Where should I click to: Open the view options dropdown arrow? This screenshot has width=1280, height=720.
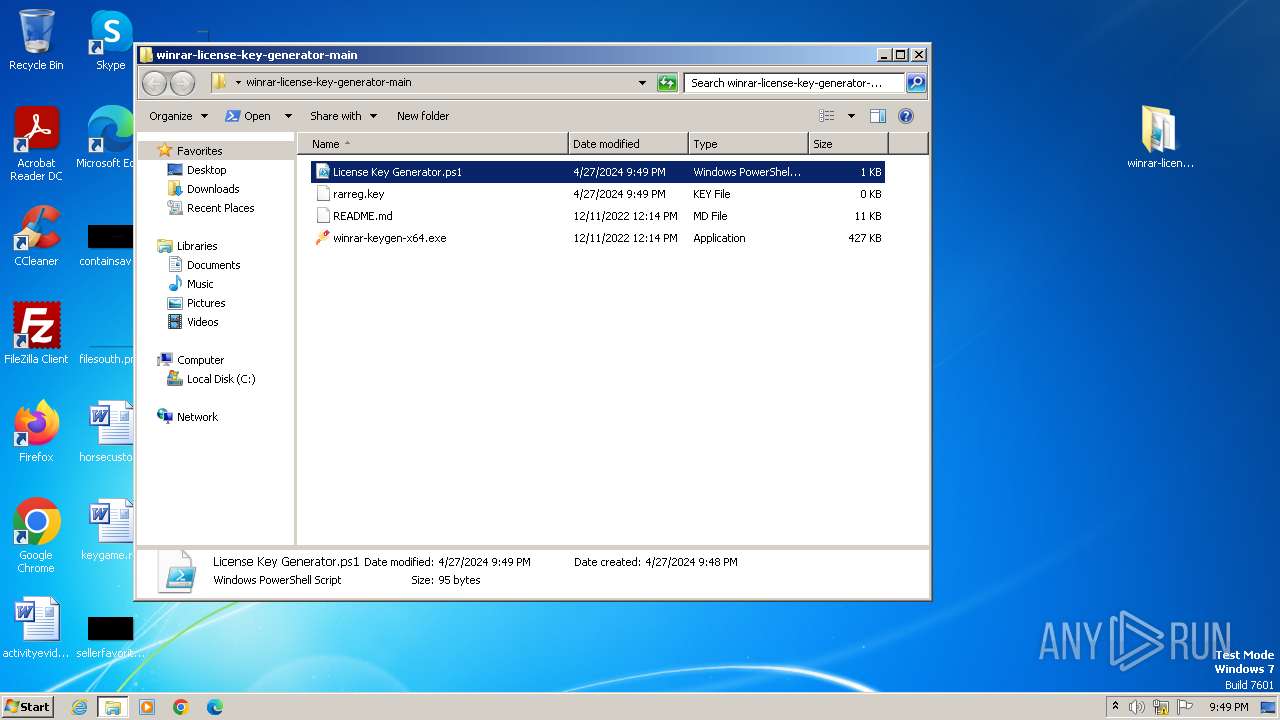coord(851,116)
